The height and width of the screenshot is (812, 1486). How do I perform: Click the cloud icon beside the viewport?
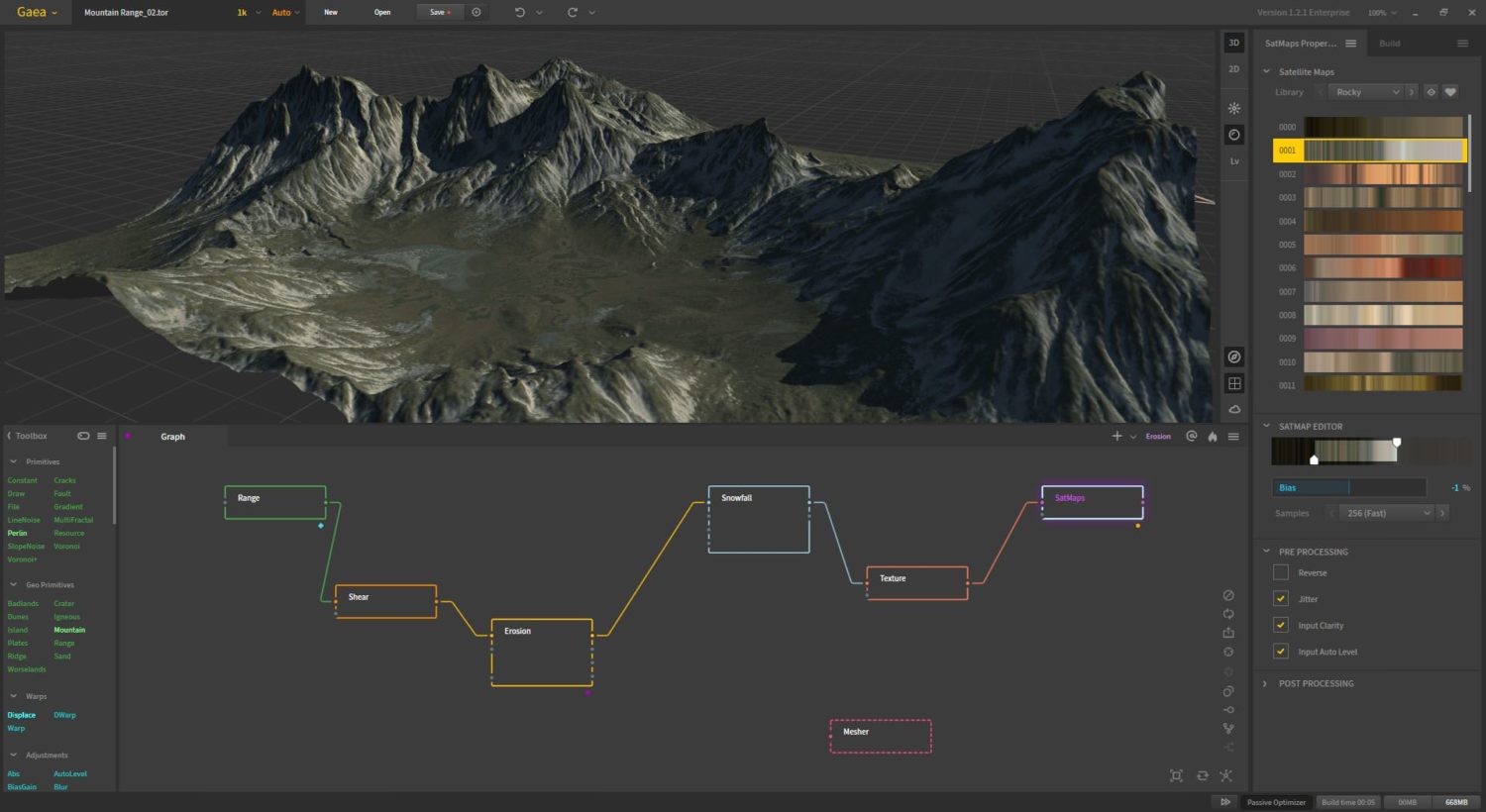[x=1234, y=409]
